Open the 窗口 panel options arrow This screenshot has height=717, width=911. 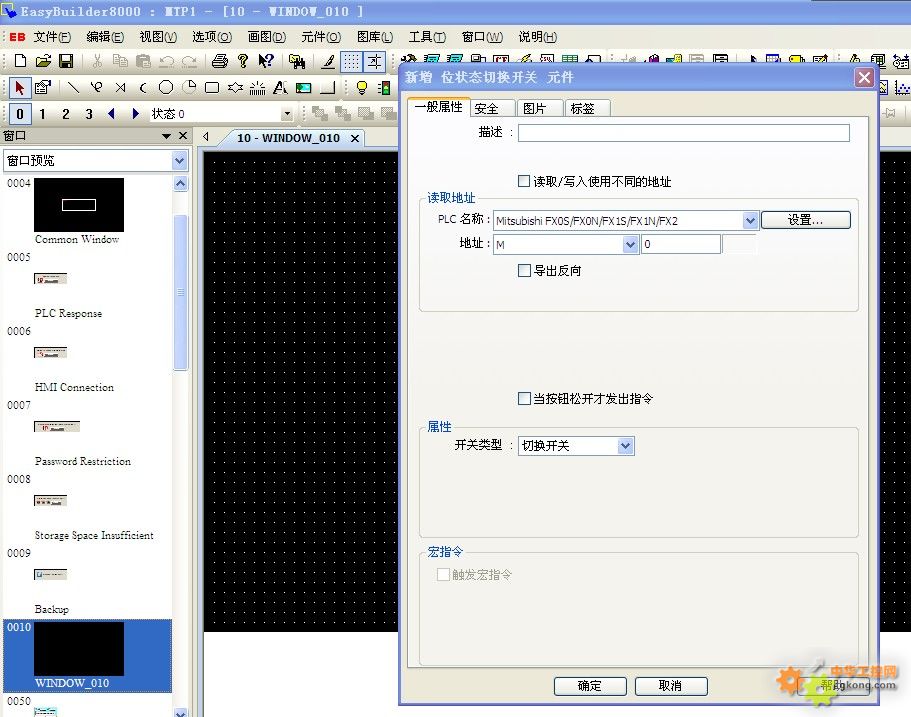coord(166,136)
